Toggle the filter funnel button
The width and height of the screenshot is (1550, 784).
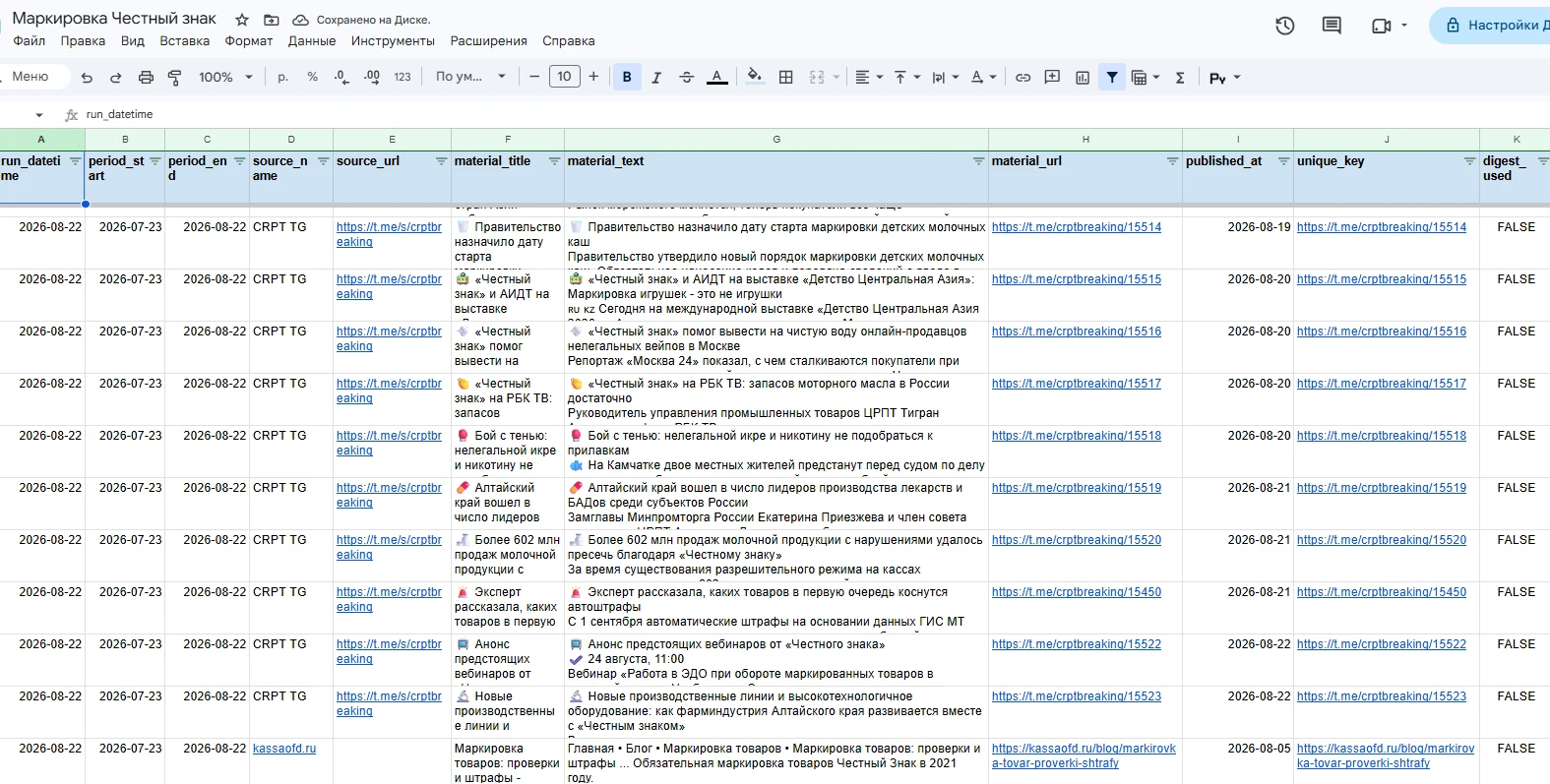tap(1112, 77)
